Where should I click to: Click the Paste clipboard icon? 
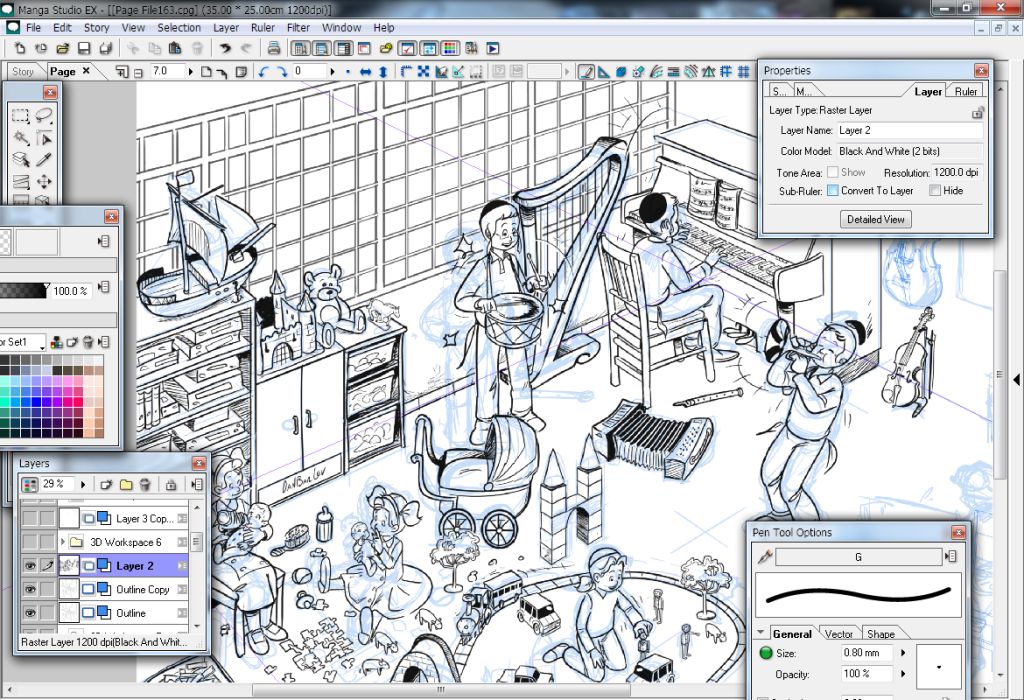175,48
